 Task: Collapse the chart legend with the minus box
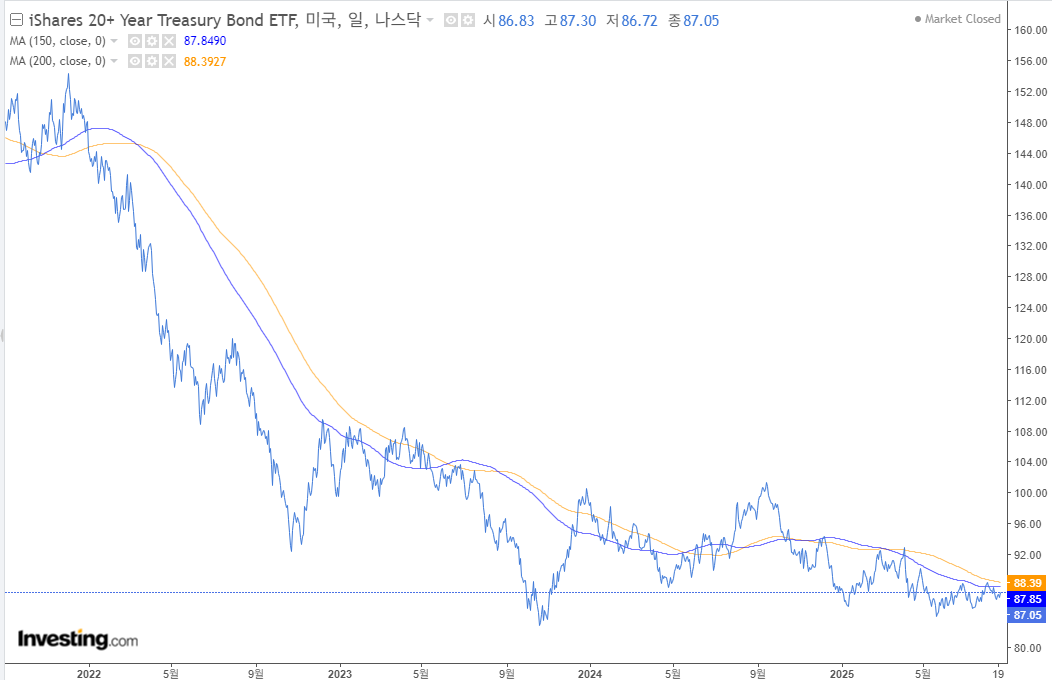click(x=16, y=20)
